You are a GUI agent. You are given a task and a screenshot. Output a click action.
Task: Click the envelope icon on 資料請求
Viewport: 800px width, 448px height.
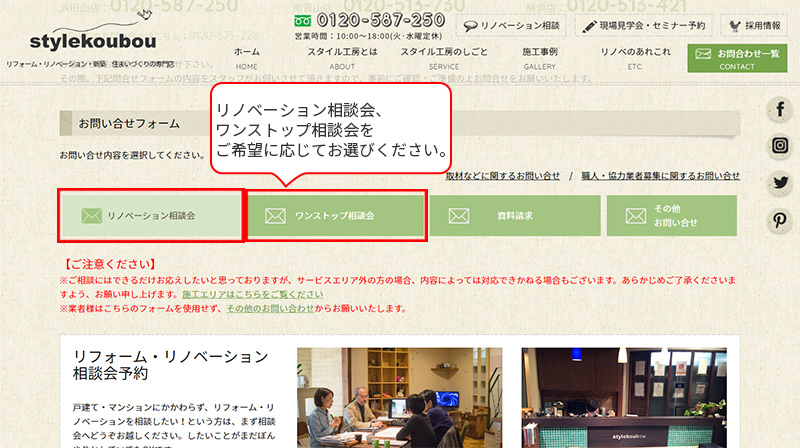pyautogui.click(x=459, y=216)
